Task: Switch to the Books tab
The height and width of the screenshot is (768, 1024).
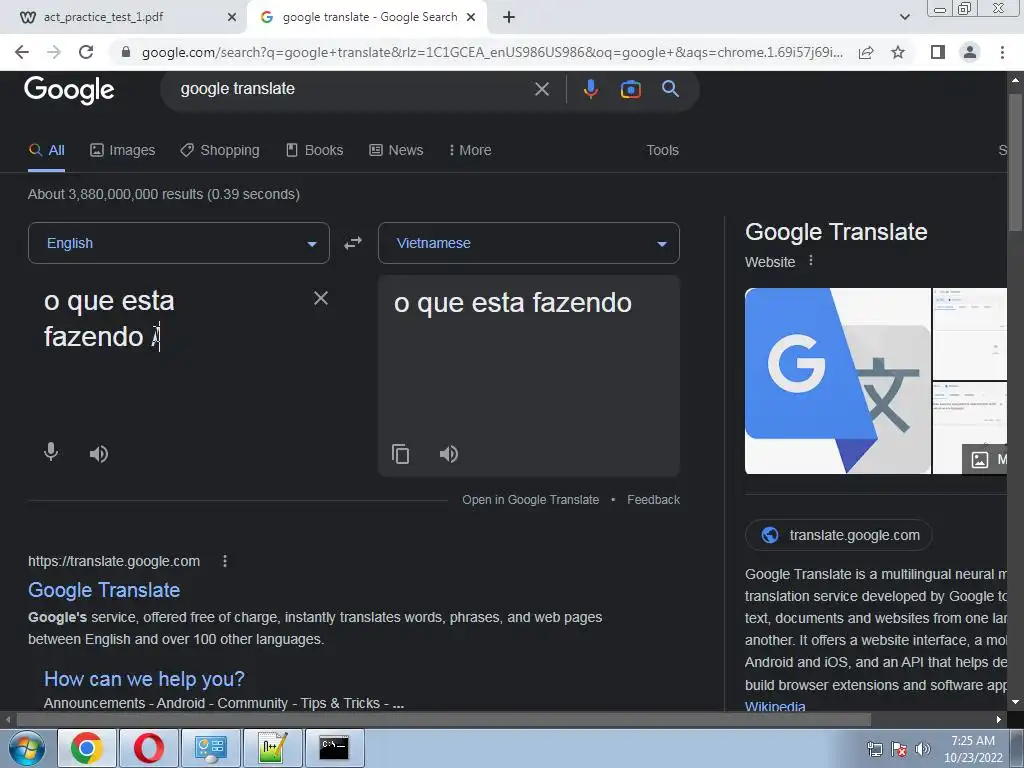Action: coord(314,150)
